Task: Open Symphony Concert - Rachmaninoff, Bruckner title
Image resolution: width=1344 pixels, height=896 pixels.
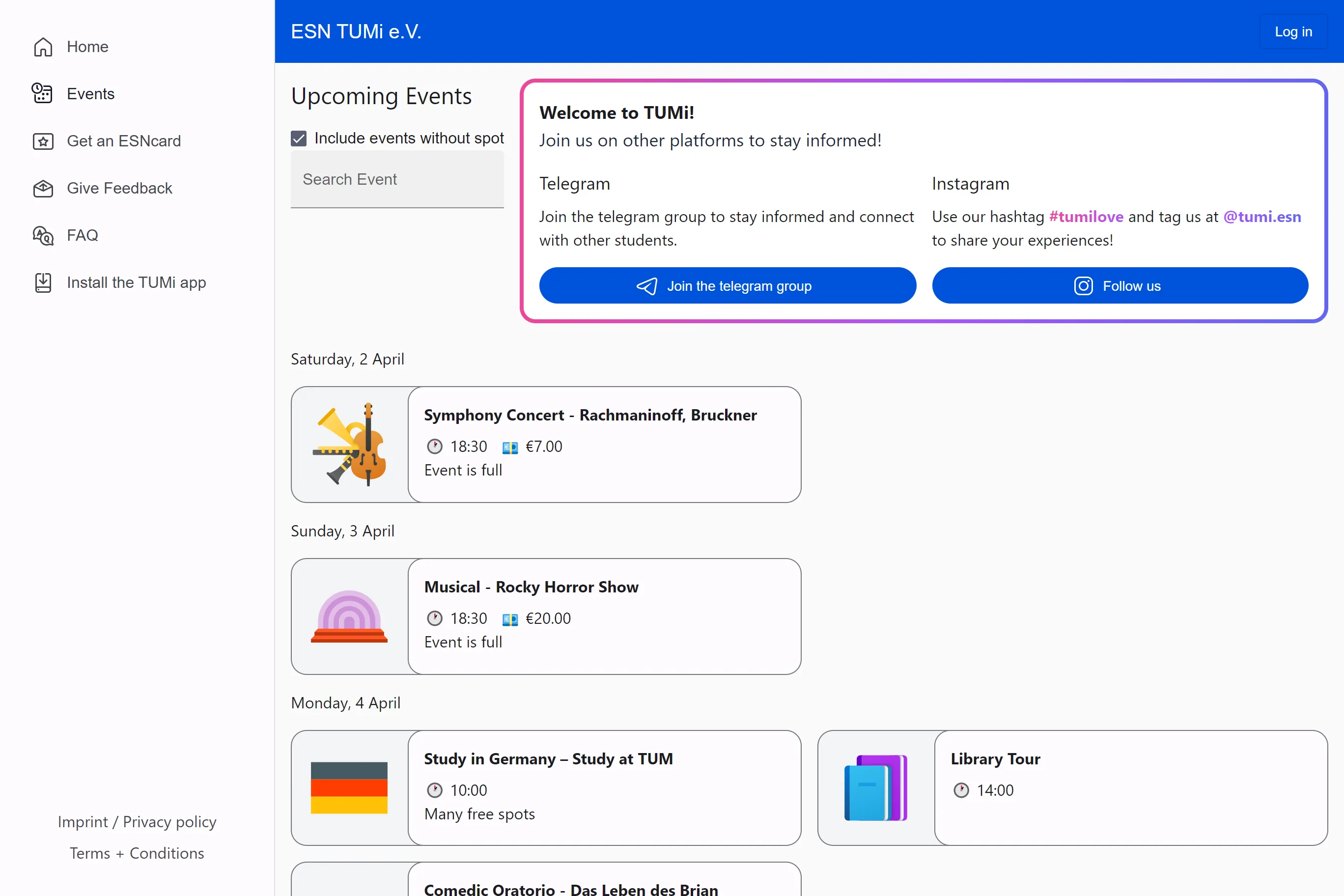Action: 590,415
